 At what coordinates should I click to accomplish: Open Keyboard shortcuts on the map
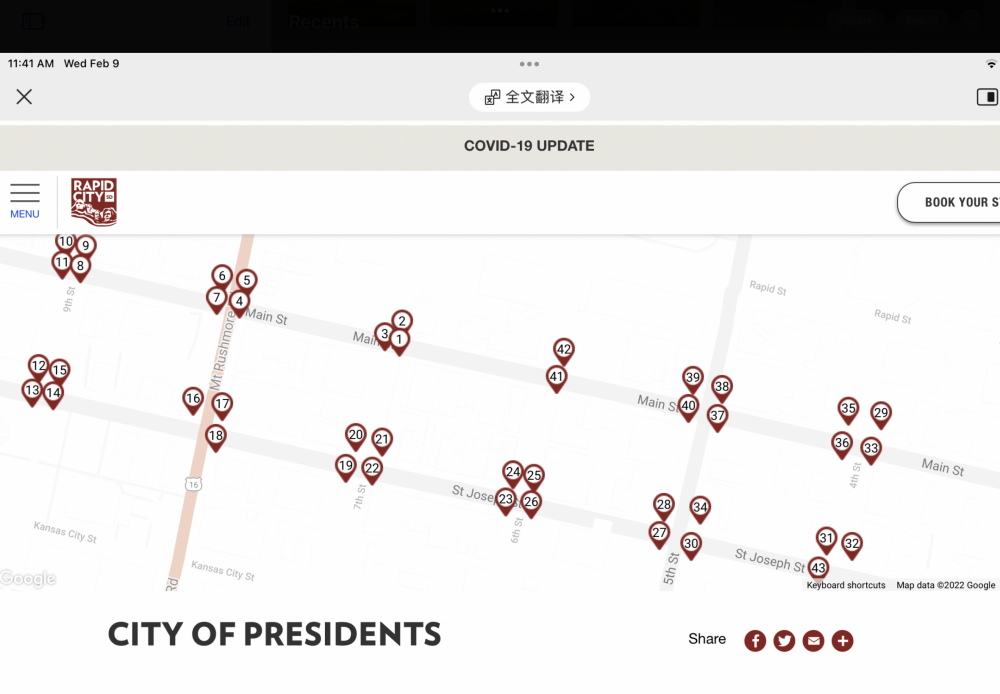846,585
